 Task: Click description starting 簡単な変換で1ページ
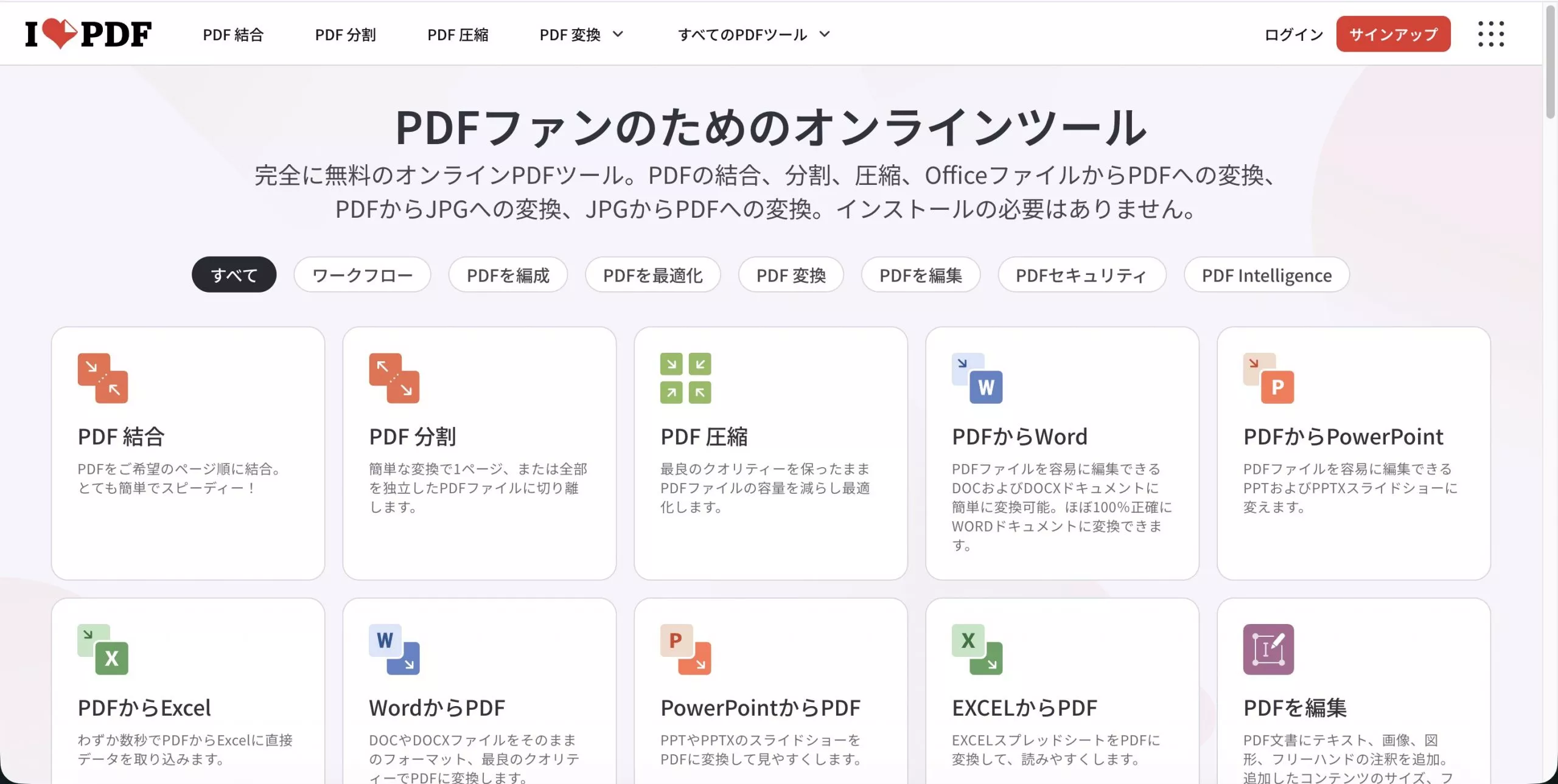478,488
